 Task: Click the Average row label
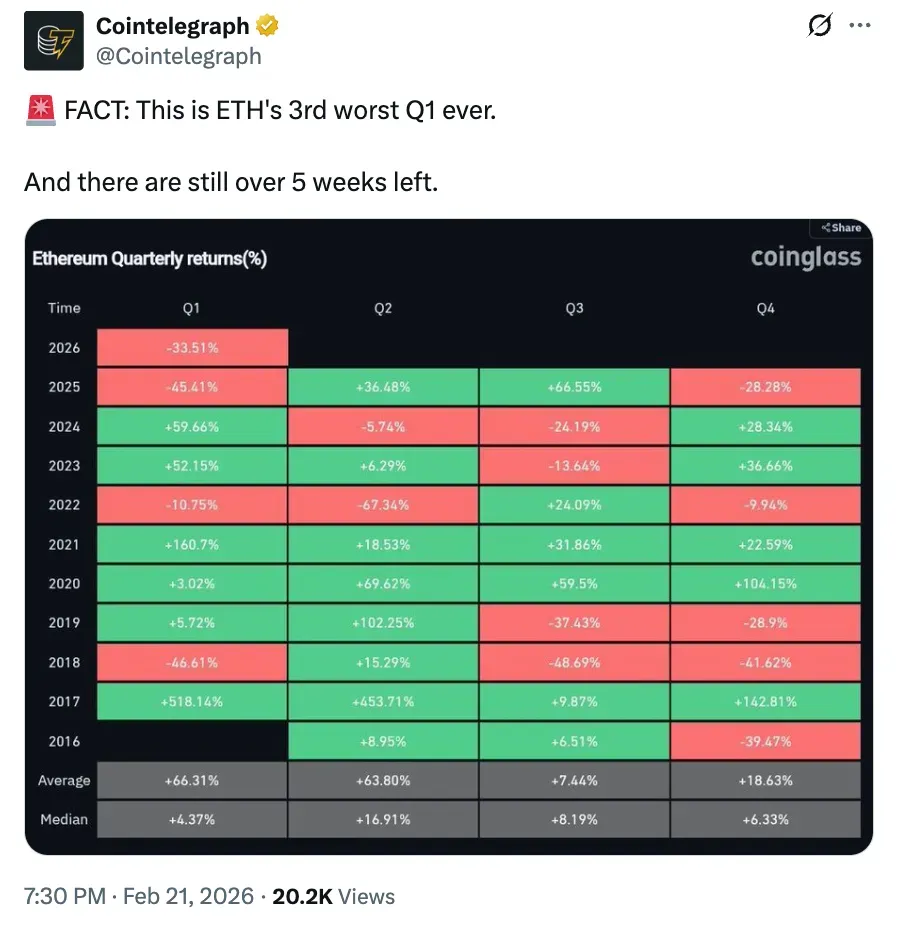[64, 780]
